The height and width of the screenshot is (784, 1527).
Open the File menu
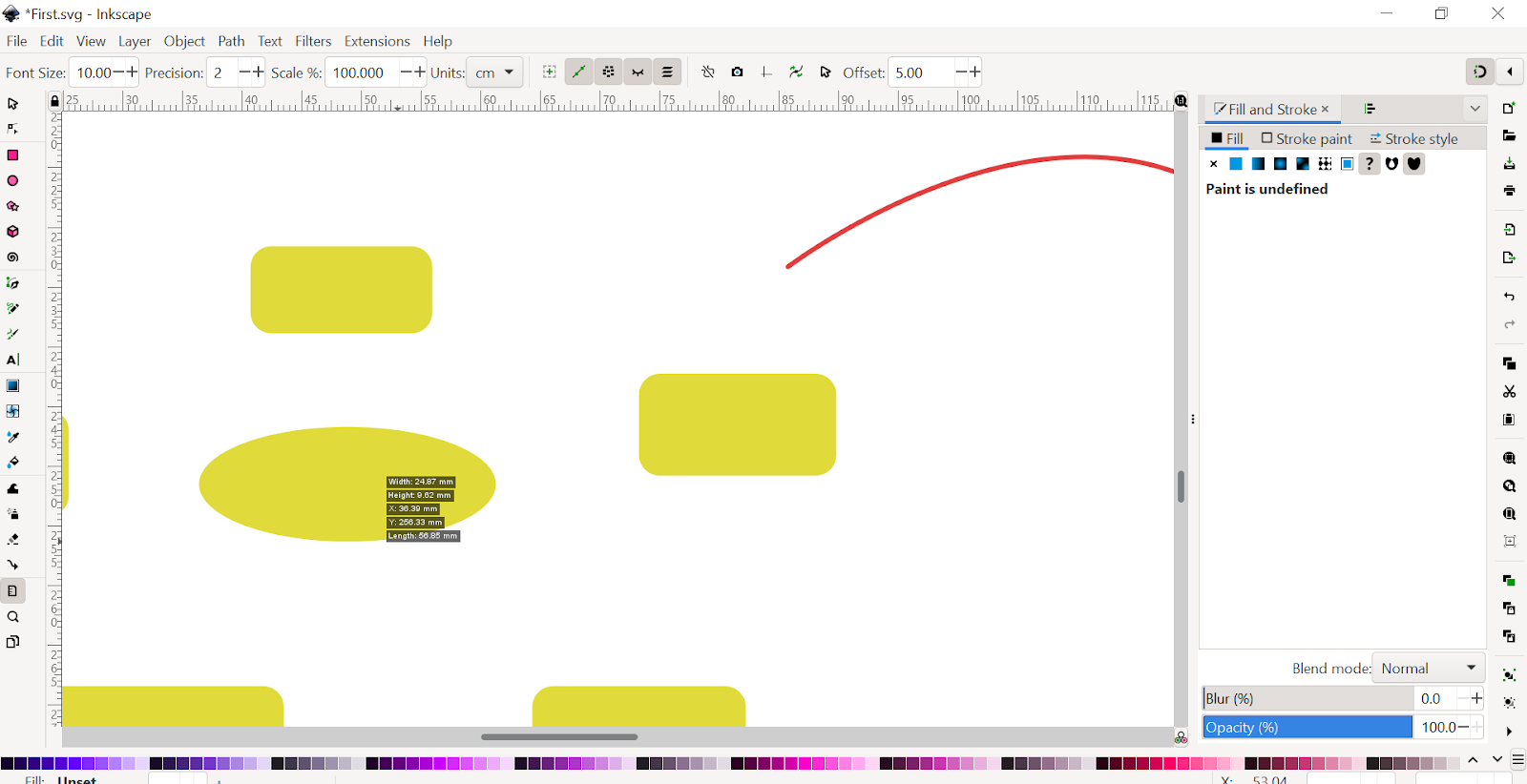pos(16,41)
